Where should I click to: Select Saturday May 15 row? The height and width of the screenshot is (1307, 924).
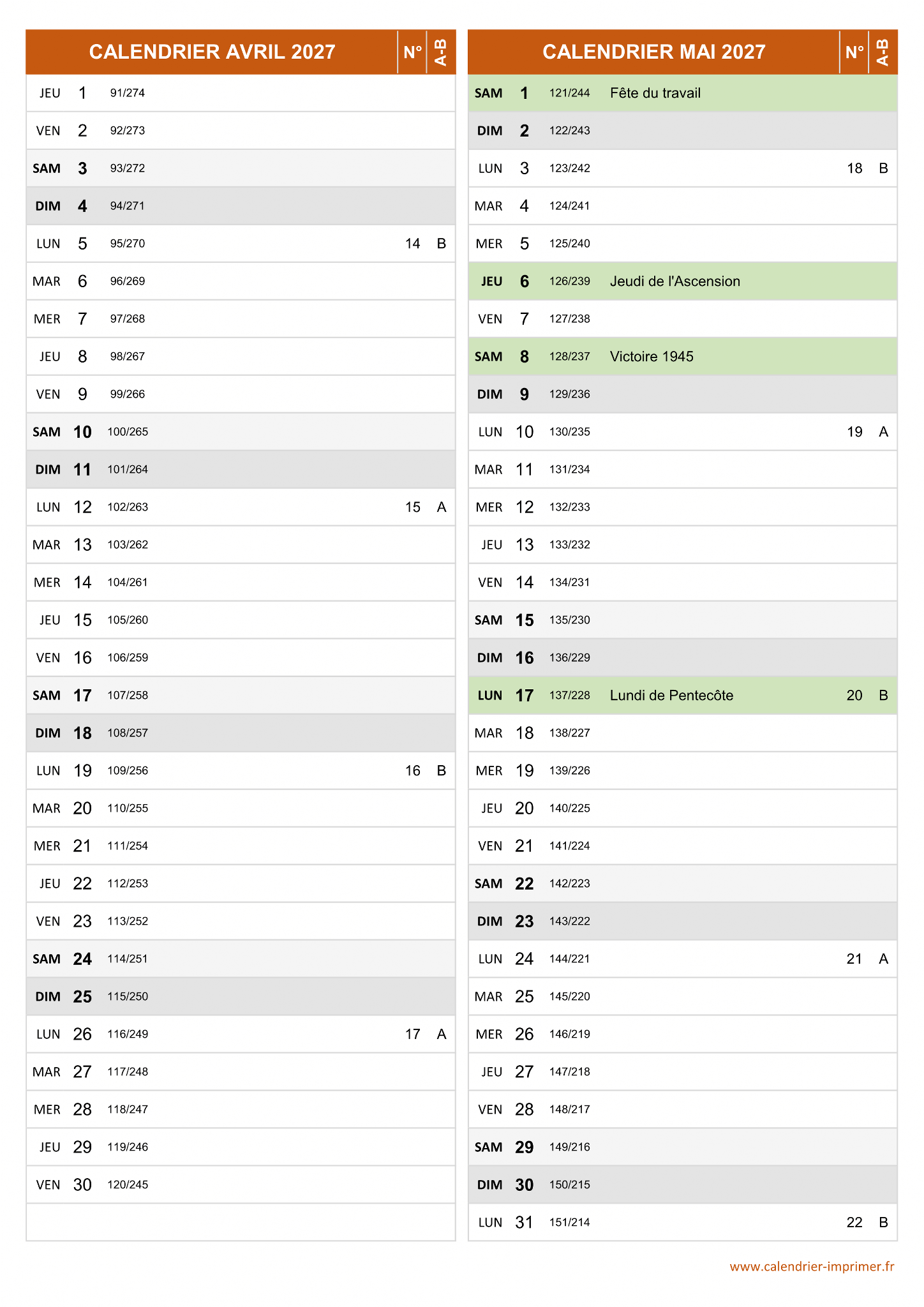[x=682, y=620]
